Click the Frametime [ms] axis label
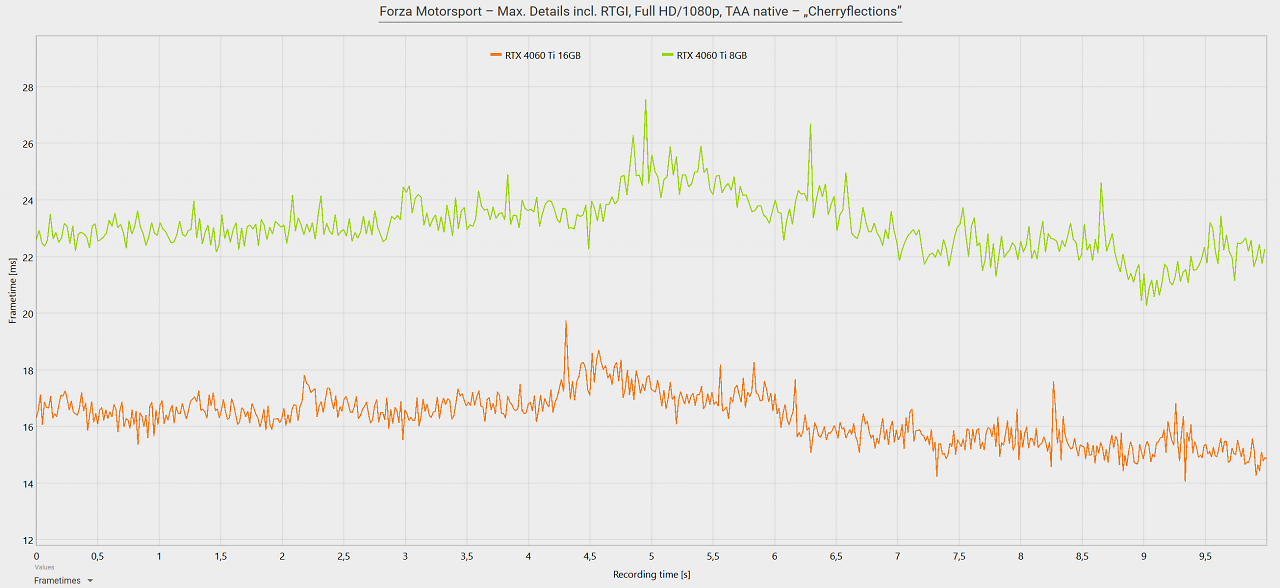Screen dimensions: 1280x588 coord(13,290)
